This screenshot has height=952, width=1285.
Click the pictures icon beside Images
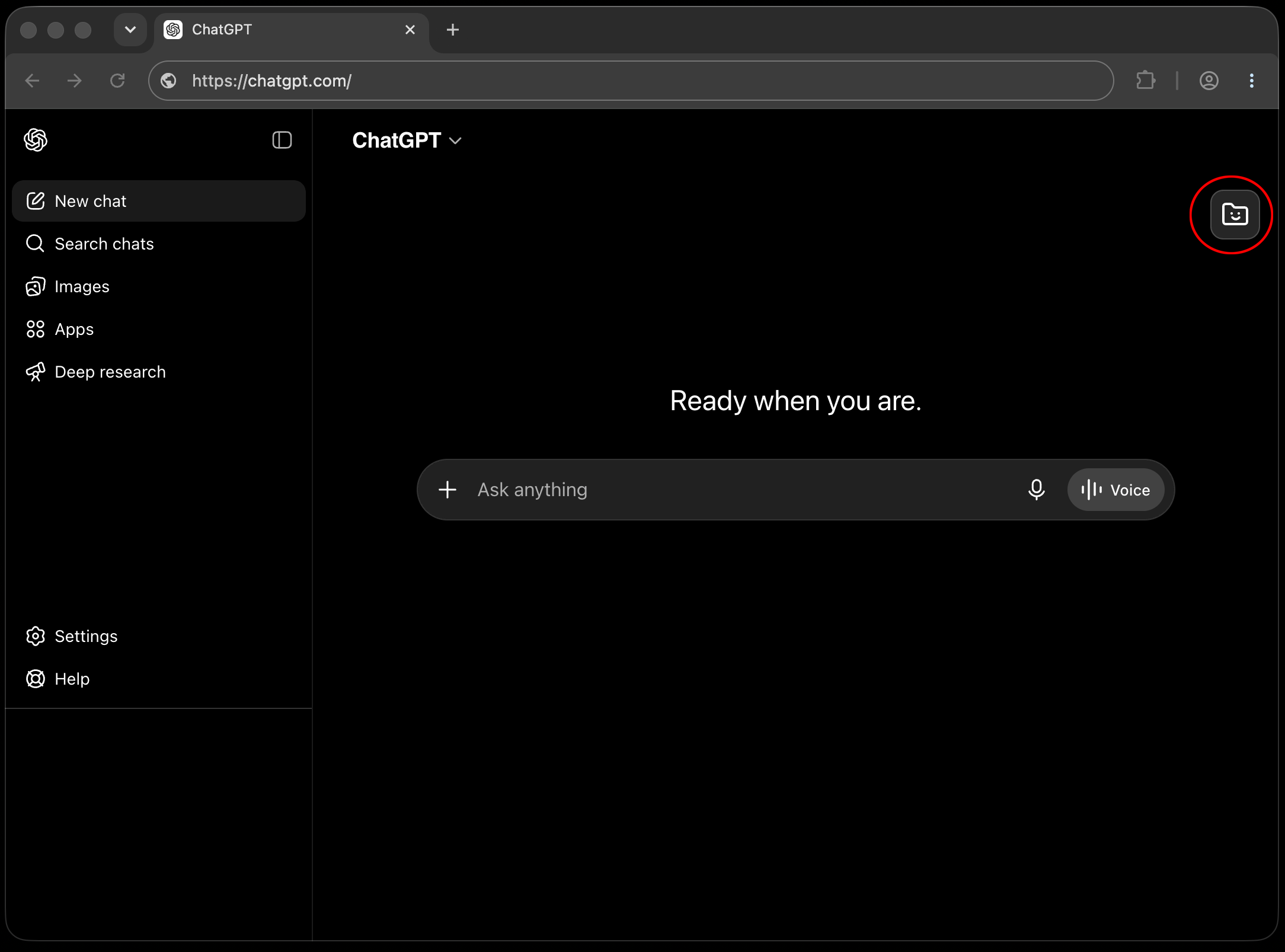pyautogui.click(x=36, y=286)
